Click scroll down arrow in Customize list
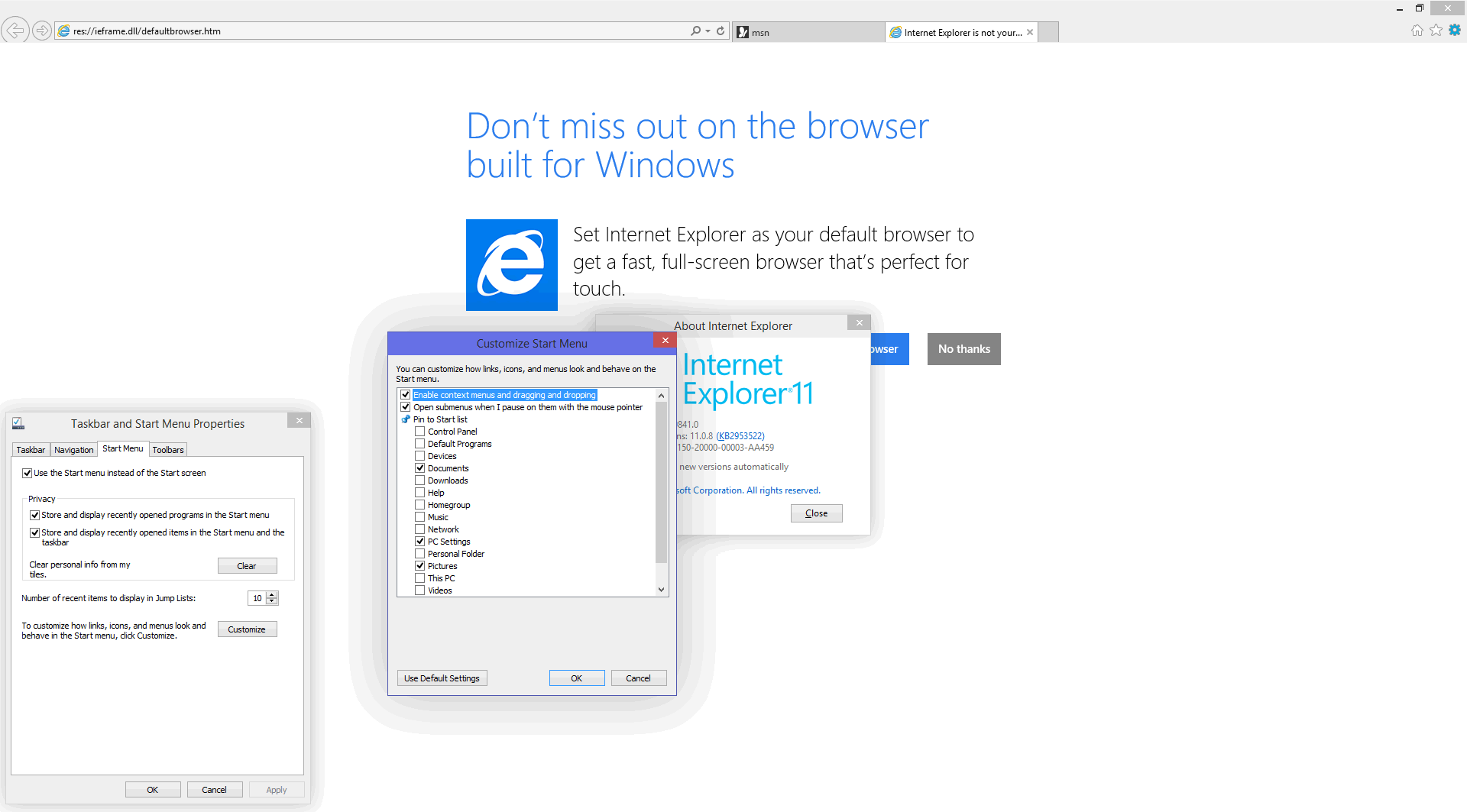Image resolution: width=1467 pixels, height=812 pixels. click(x=662, y=590)
